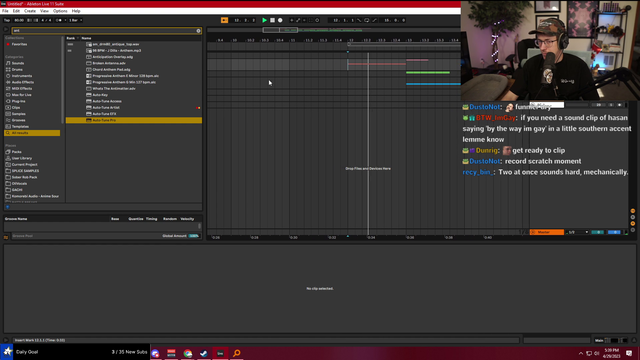Toggle the metronome button
The height and width of the screenshot is (360, 640).
58,20
